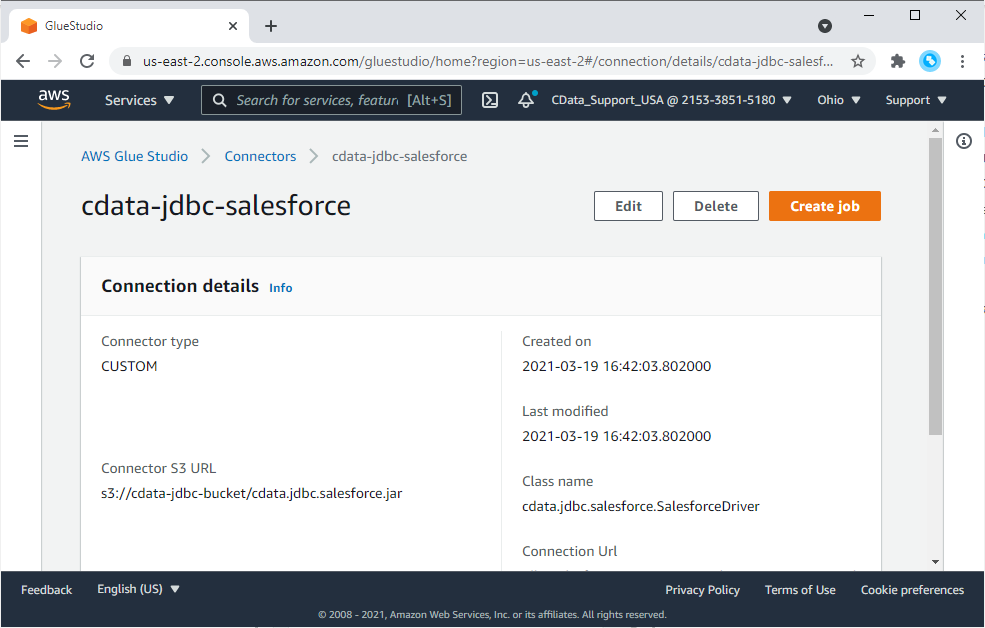Open the info panel circle icon
The height and width of the screenshot is (628, 985).
coord(964,141)
